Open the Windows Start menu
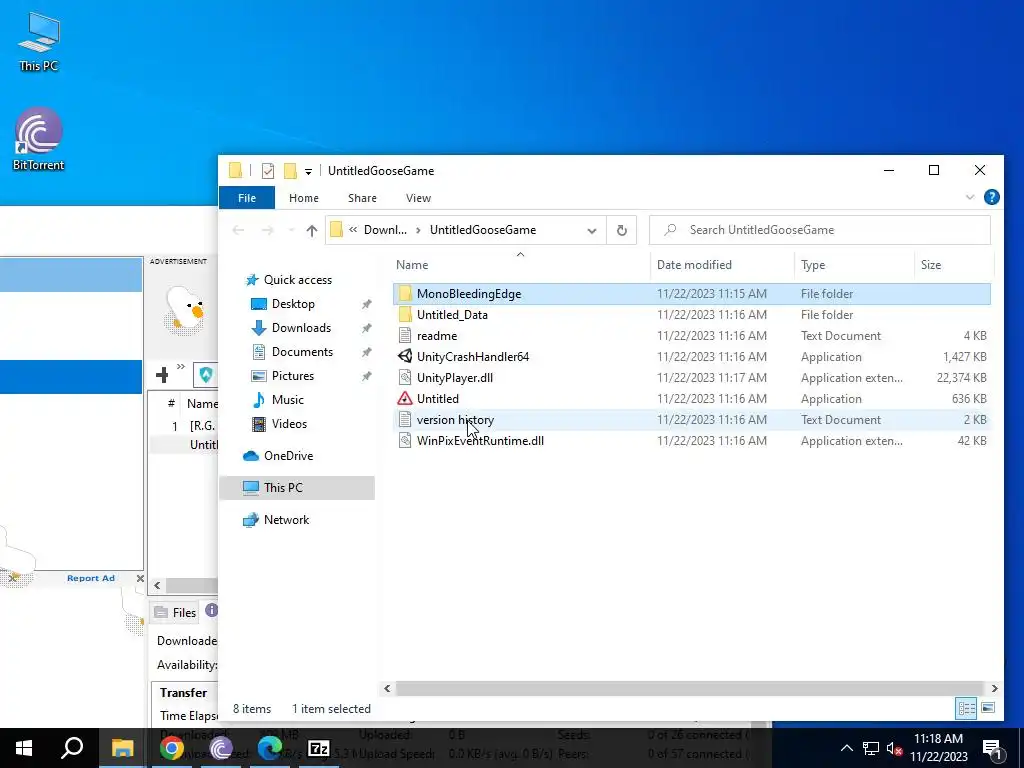The height and width of the screenshot is (768, 1024). point(24,748)
